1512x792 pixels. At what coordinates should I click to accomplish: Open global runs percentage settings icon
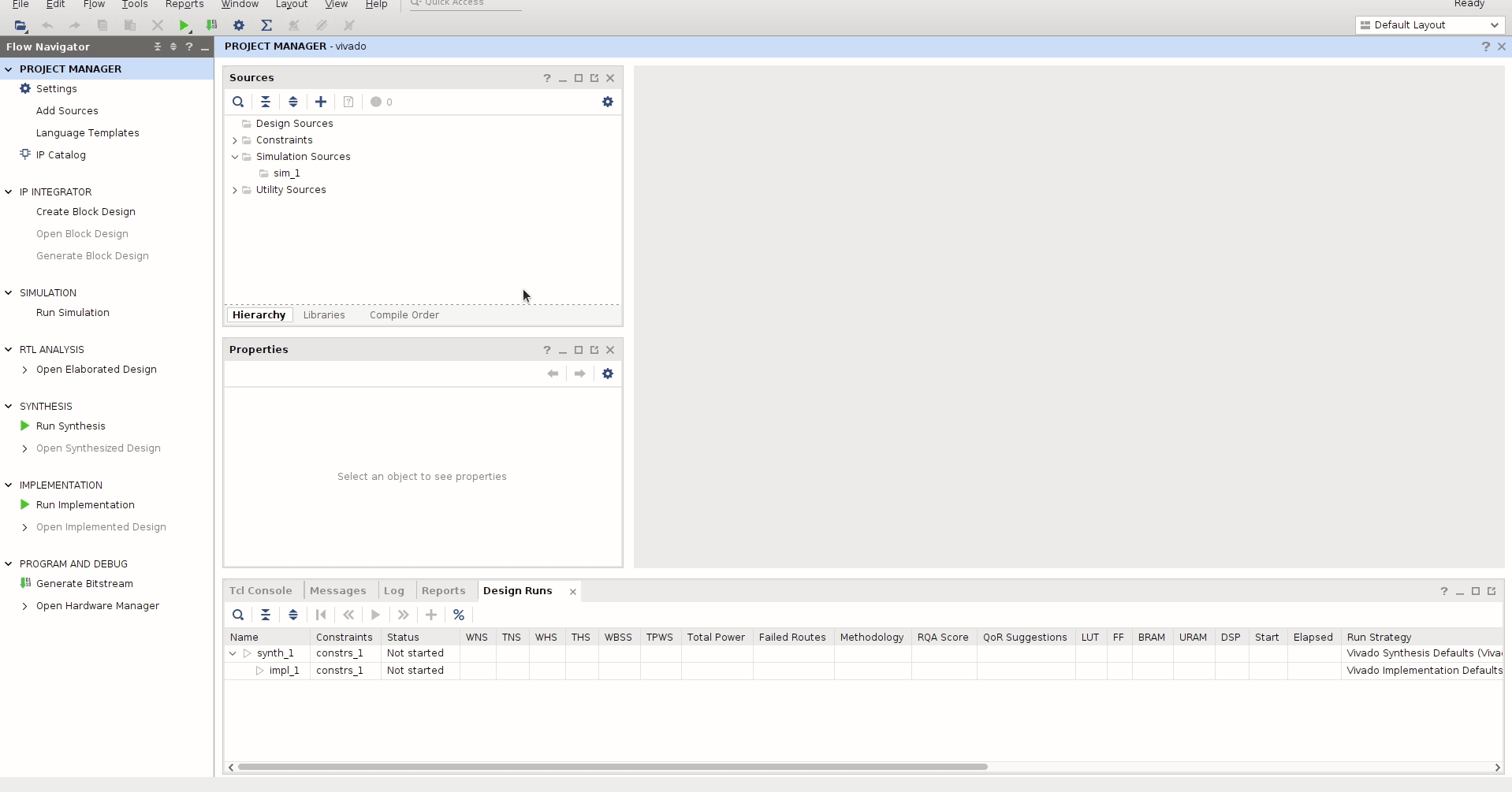pyautogui.click(x=459, y=615)
